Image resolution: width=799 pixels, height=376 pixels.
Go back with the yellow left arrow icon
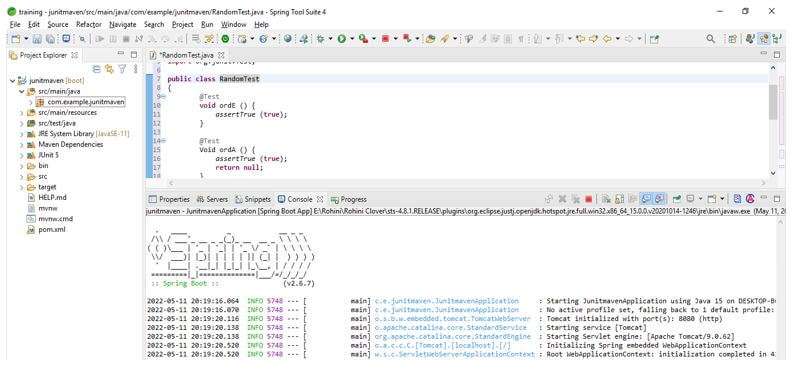(607, 39)
